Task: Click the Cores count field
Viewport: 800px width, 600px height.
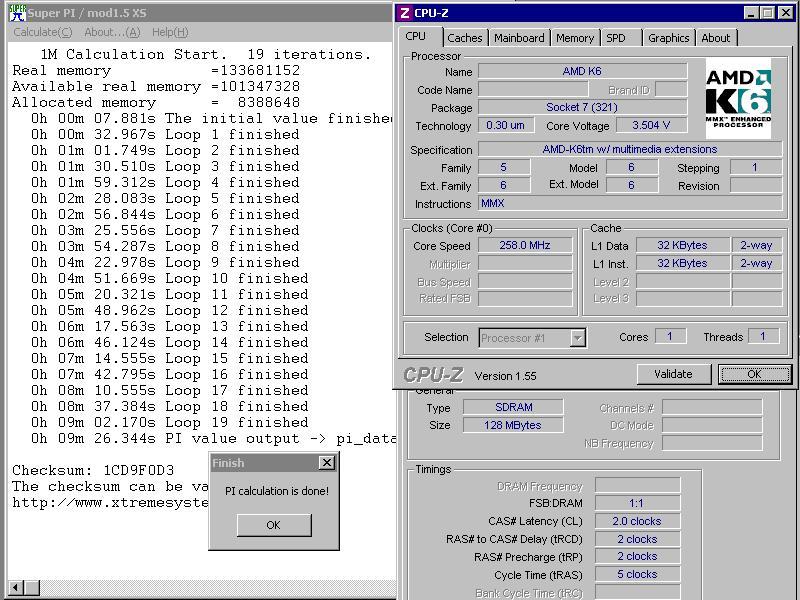Action: [x=670, y=336]
